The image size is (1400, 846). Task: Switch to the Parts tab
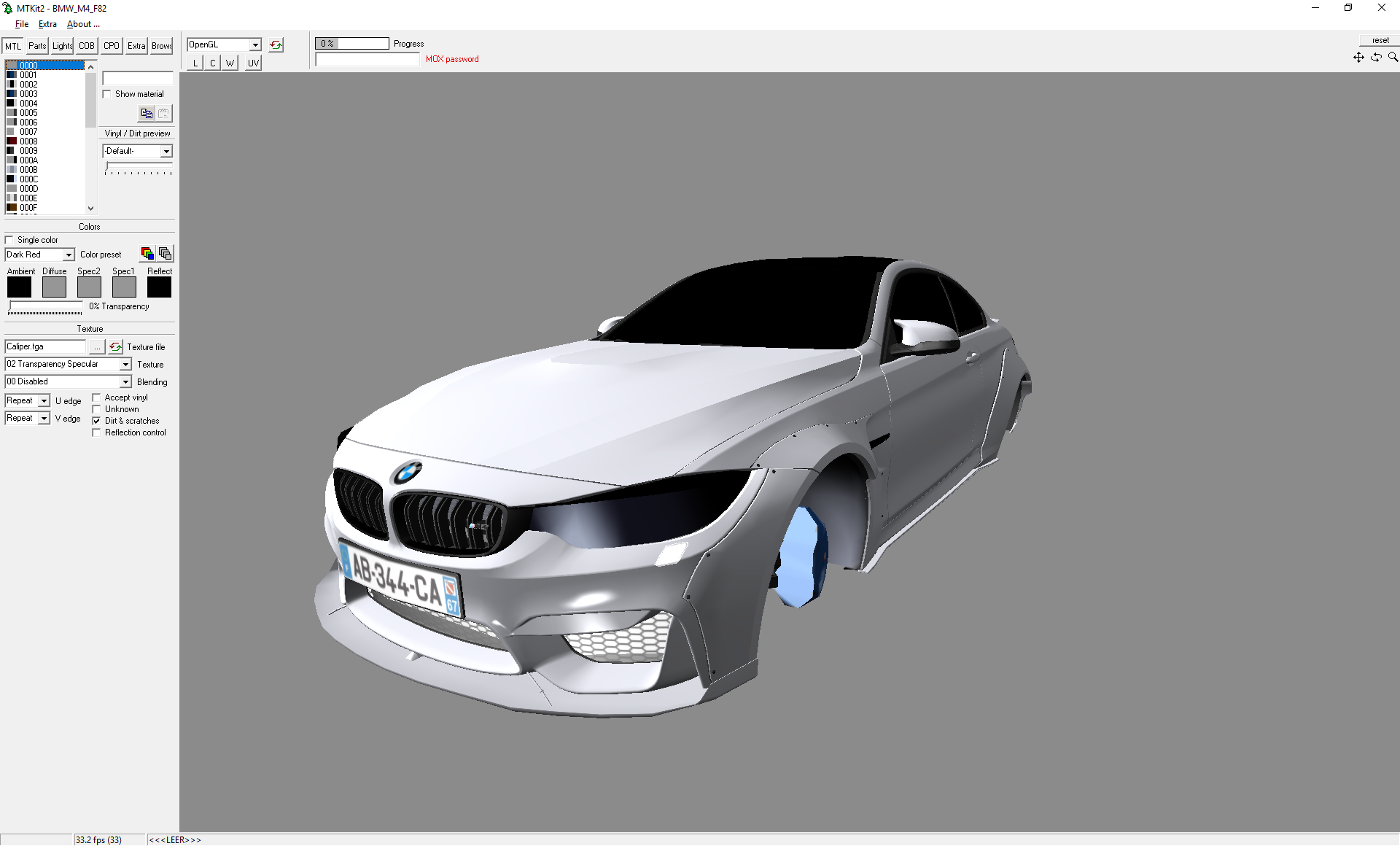tap(37, 46)
